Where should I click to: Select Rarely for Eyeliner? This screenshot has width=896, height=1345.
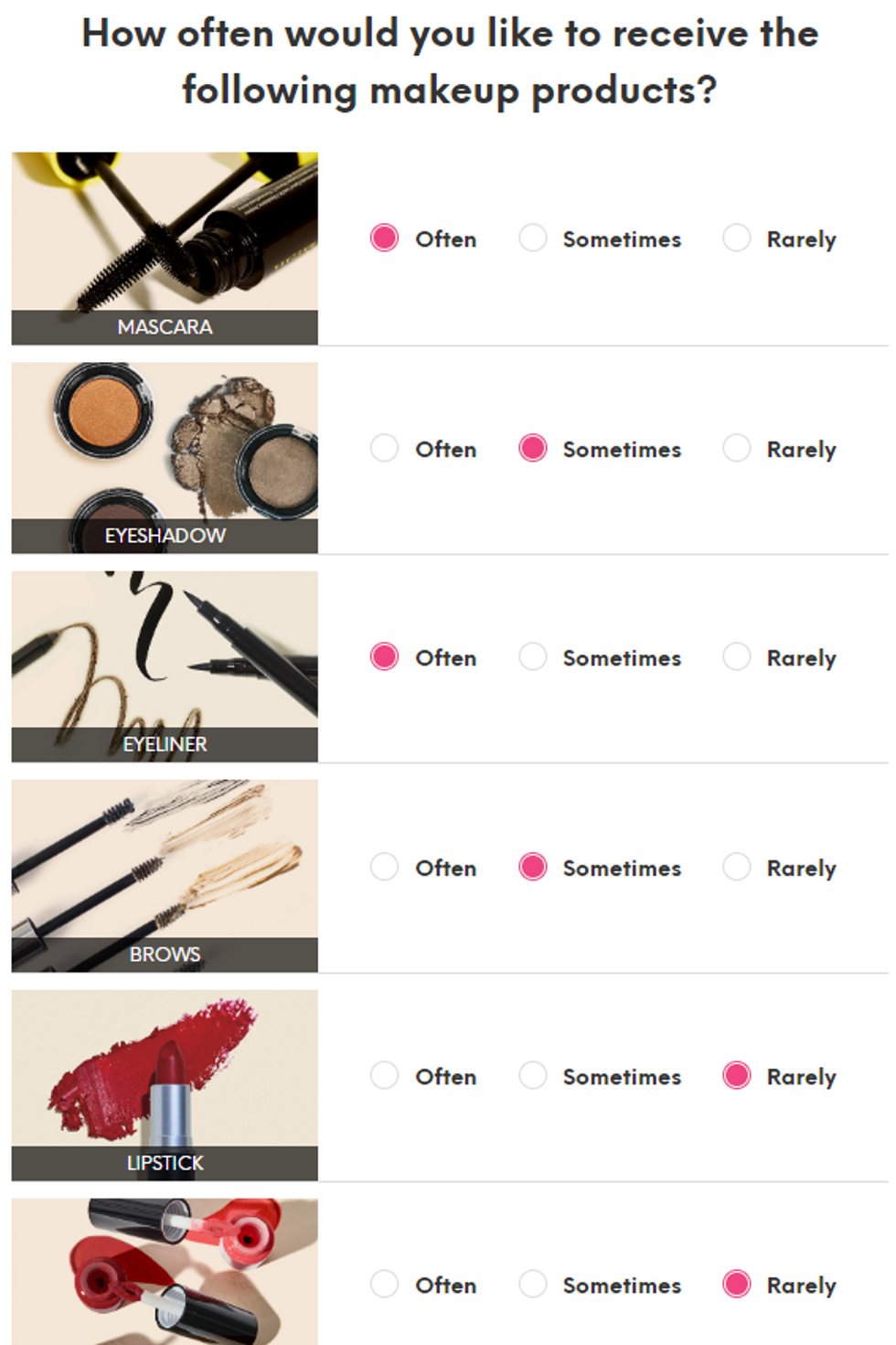[x=737, y=656]
